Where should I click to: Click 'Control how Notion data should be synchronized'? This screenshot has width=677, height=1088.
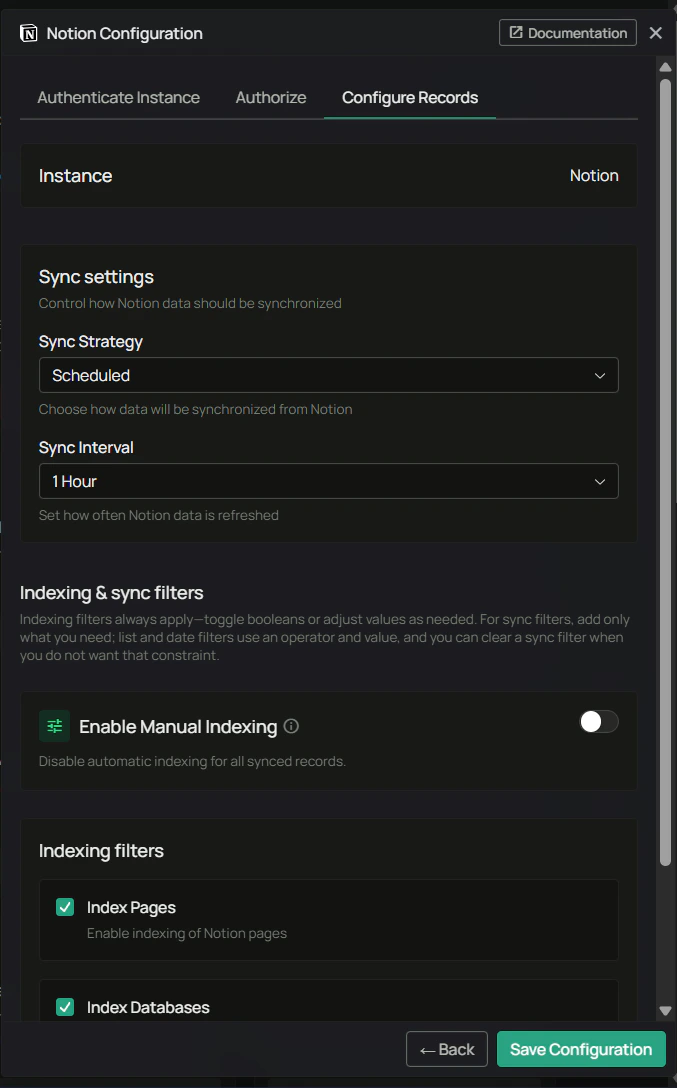click(190, 303)
